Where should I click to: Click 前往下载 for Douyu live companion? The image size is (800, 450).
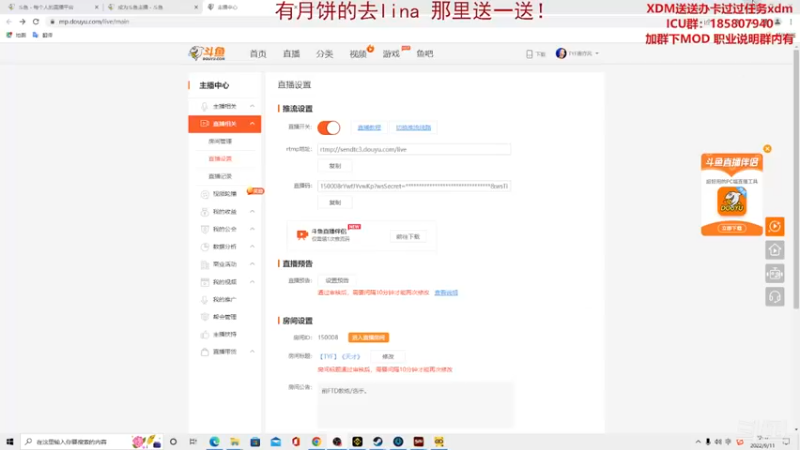(x=408, y=237)
